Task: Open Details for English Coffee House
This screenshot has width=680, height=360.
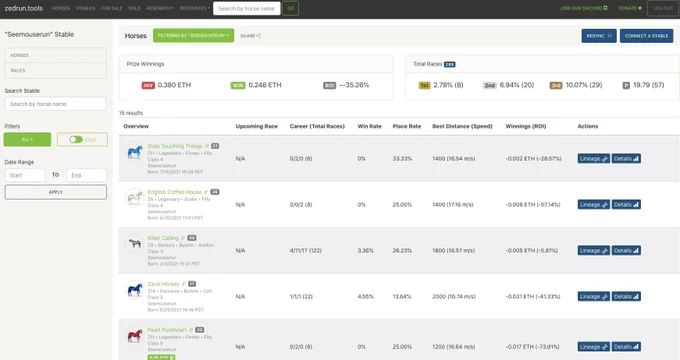Action: (626, 205)
